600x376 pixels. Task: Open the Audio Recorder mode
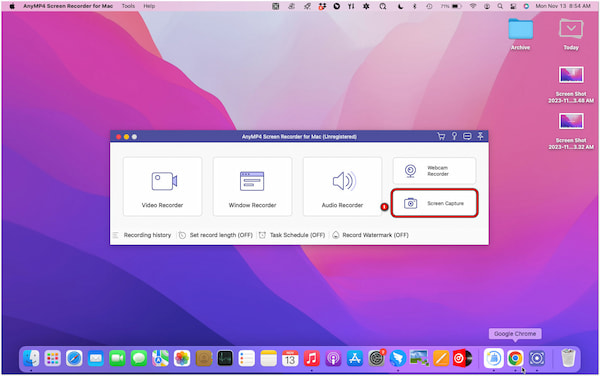(x=342, y=187)
